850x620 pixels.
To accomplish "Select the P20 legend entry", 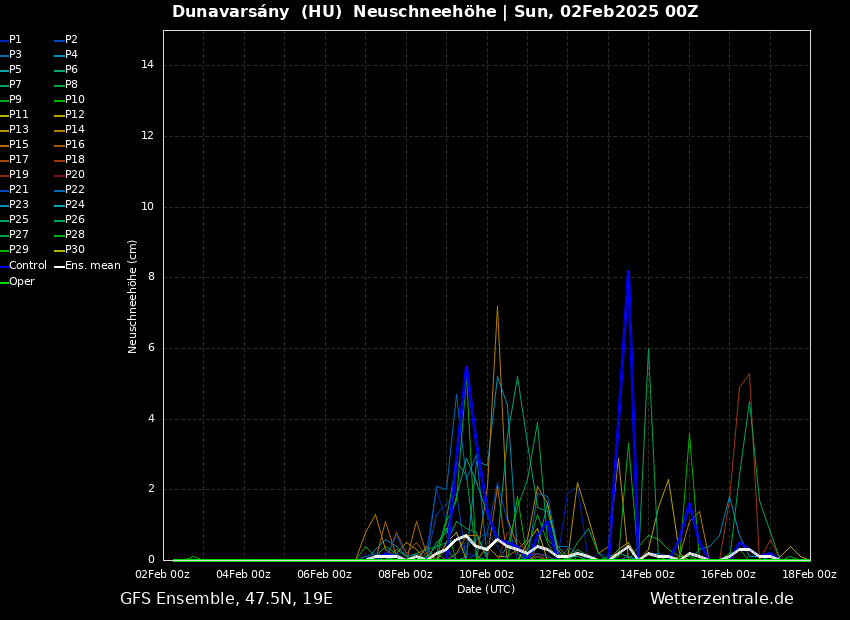I will coord(74,175).
